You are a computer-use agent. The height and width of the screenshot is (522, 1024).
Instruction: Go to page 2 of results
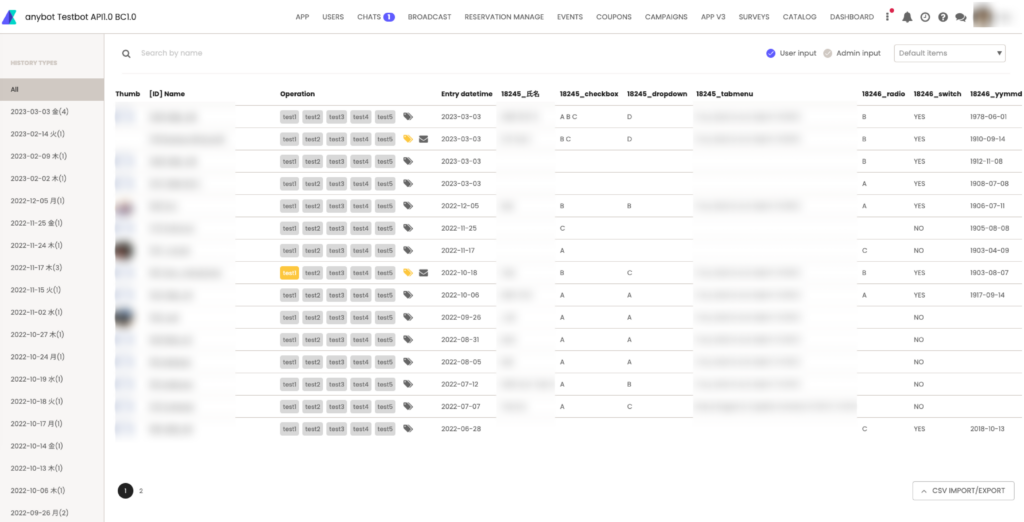pos(141,491)
